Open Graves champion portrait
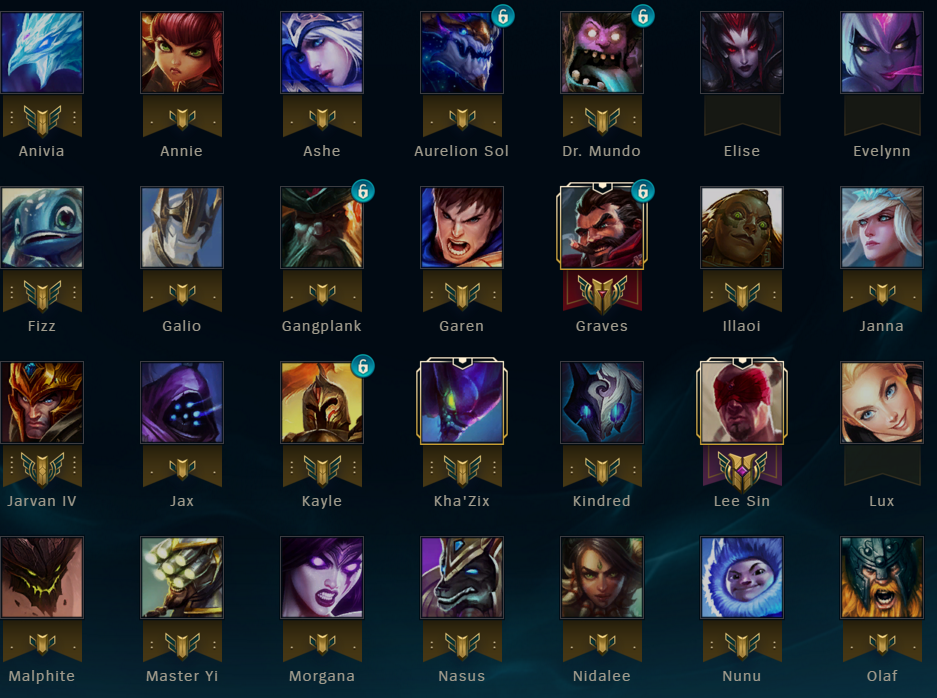937x698 pixels. tap(602, 227)
